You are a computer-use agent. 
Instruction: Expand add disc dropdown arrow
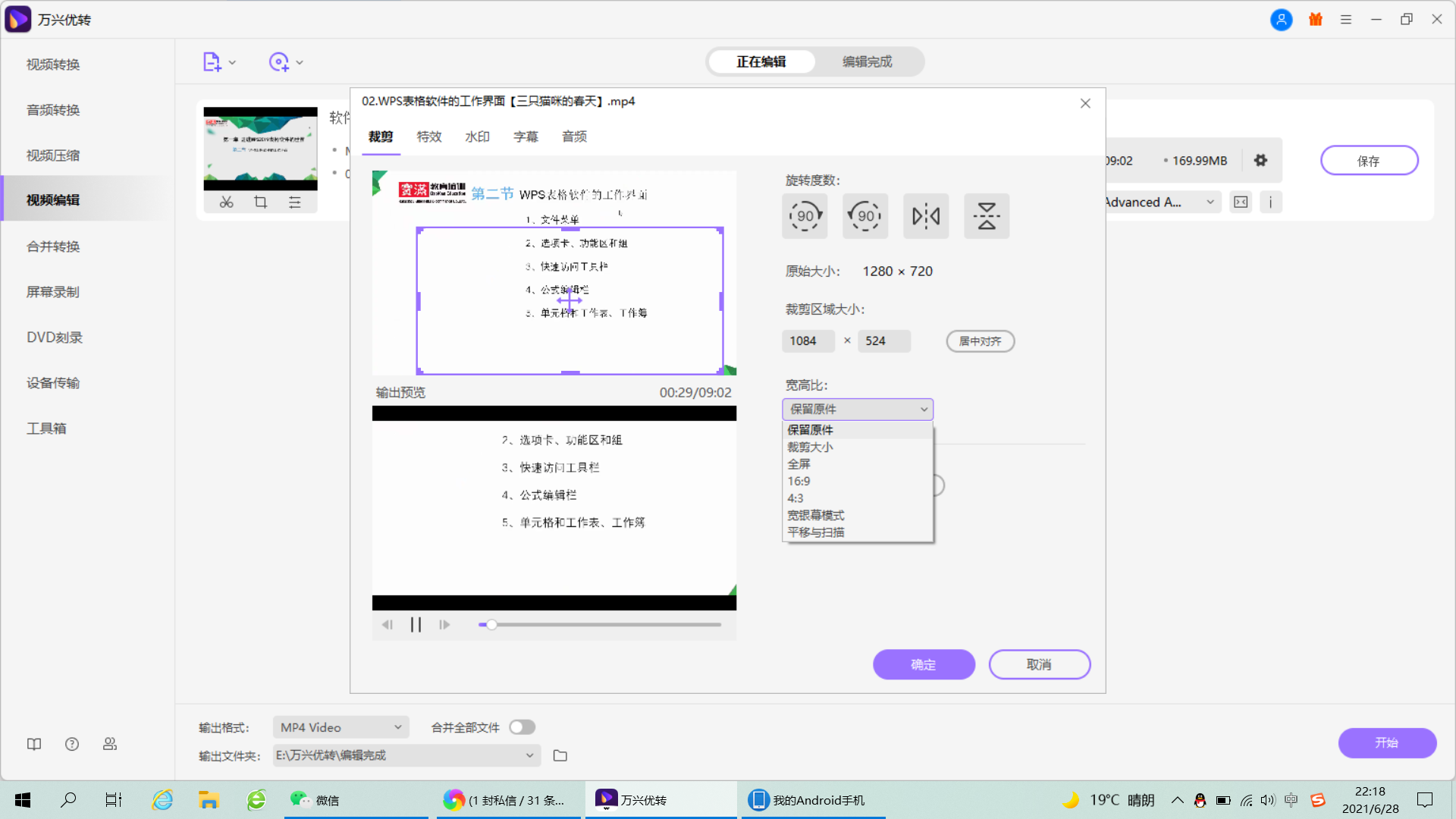click(300, 63)
